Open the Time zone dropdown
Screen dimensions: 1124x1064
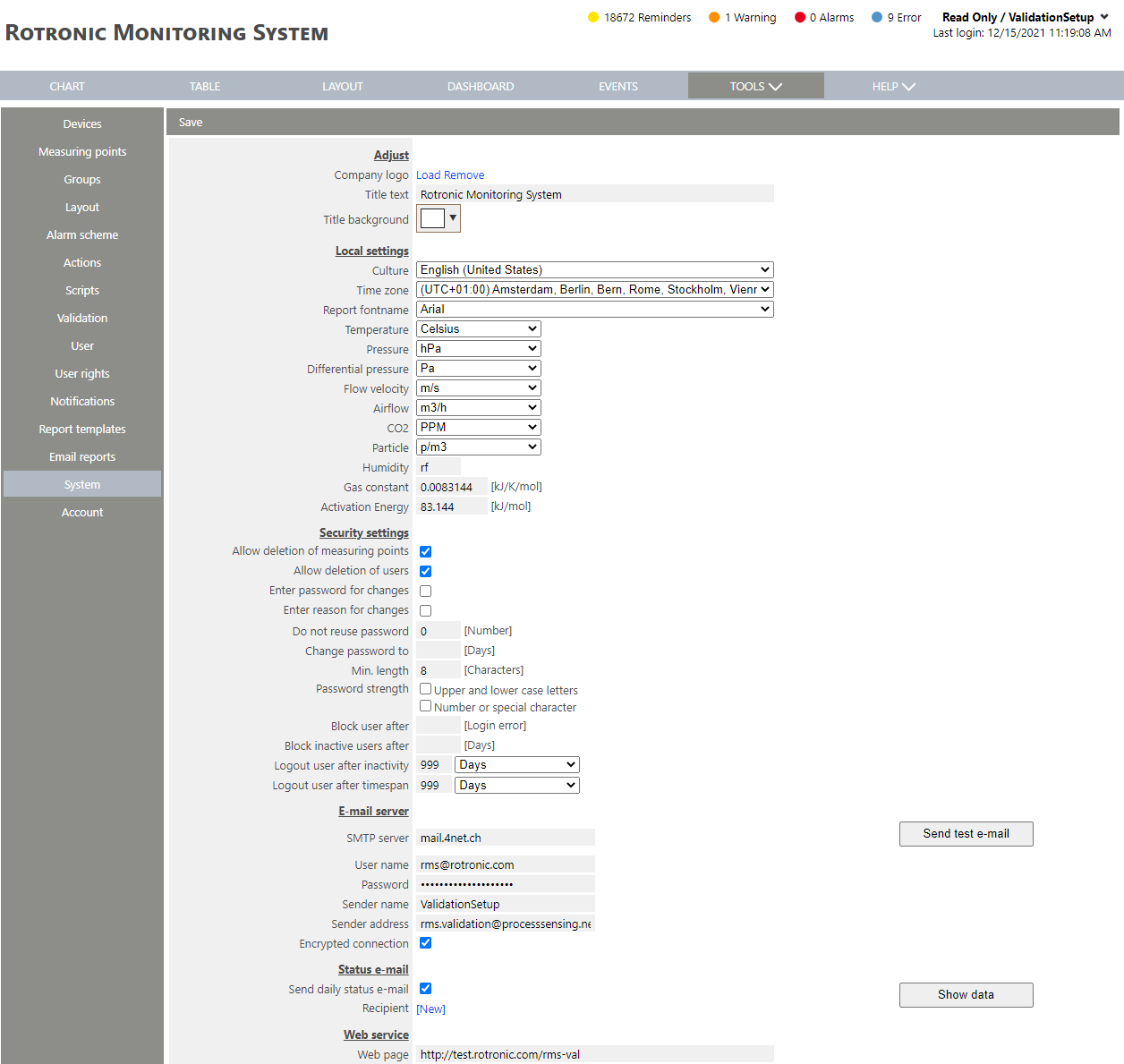coord(595,289)
